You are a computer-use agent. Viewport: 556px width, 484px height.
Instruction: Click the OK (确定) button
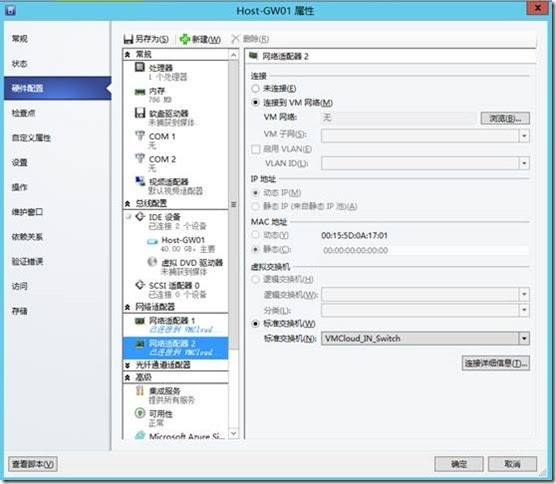(459, 464)
